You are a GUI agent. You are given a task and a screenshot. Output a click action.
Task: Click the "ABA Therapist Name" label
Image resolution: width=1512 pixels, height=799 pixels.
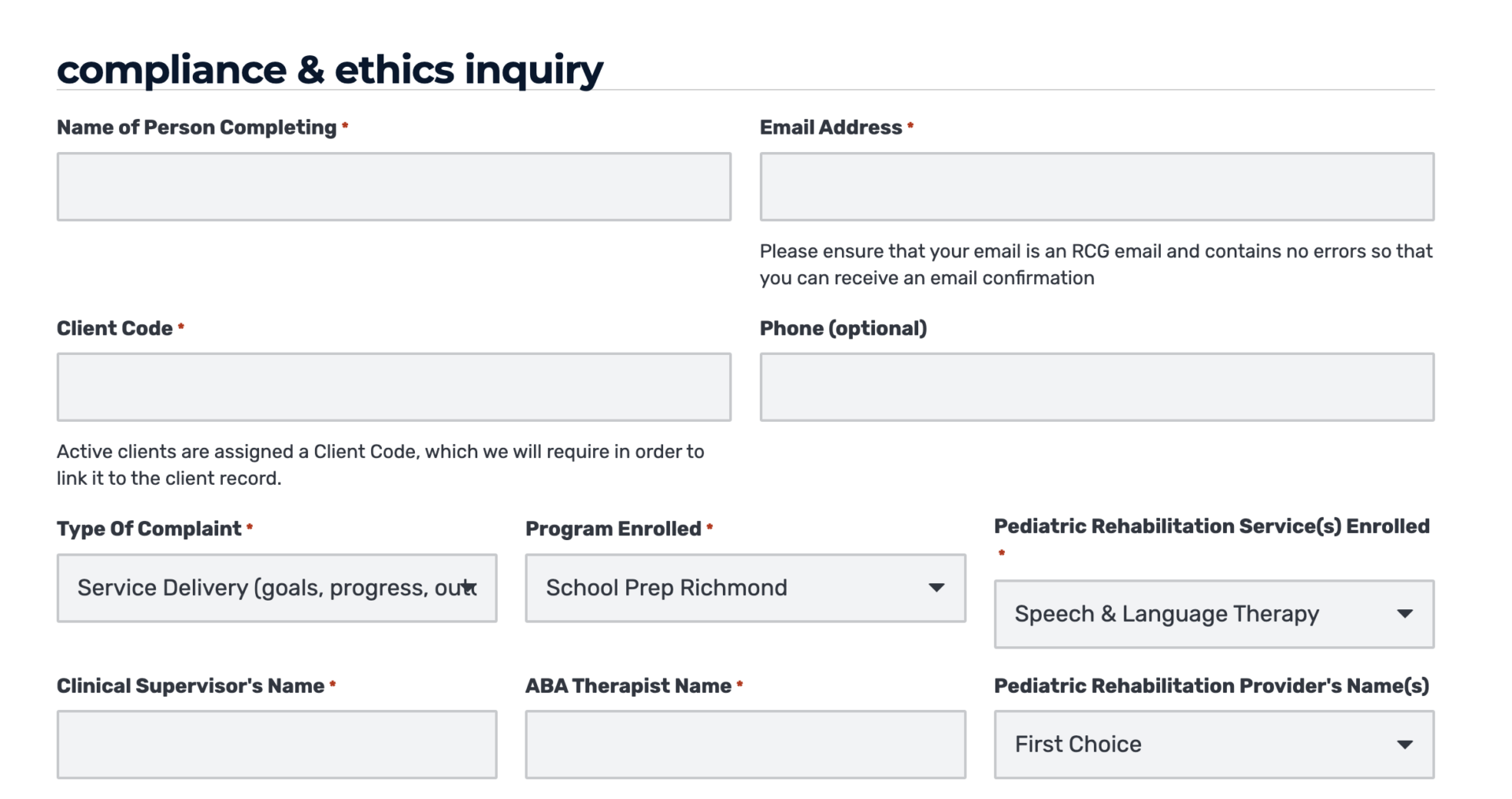pos(628,686)
